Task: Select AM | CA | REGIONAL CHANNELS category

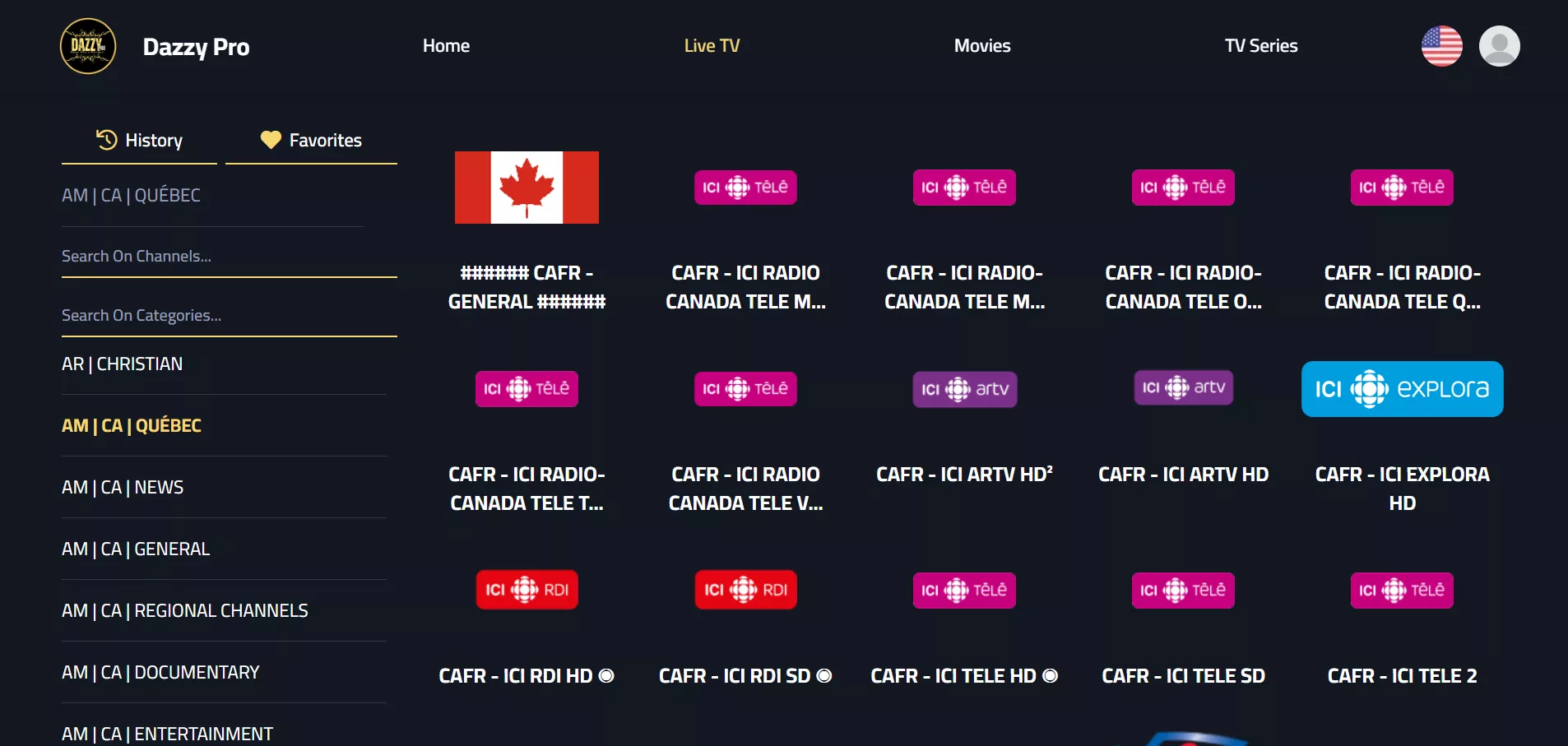Action: [x=185, y=611]
